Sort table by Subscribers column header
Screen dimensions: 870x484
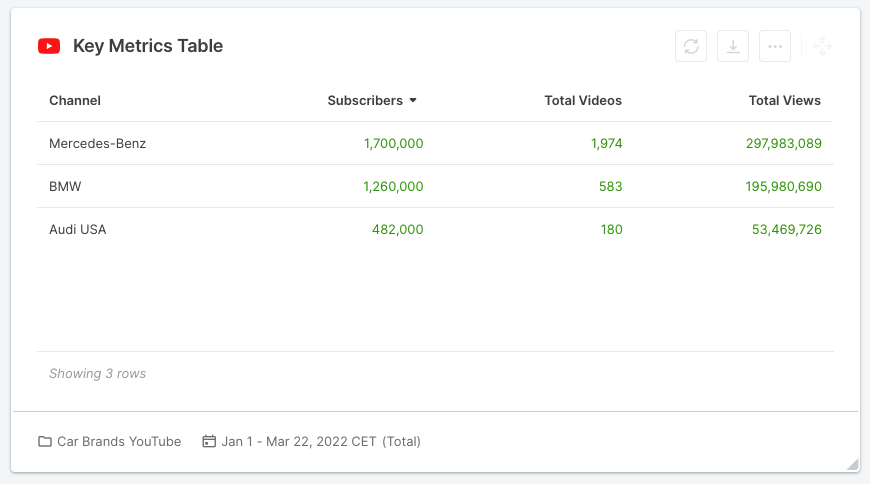pos(365,100)
